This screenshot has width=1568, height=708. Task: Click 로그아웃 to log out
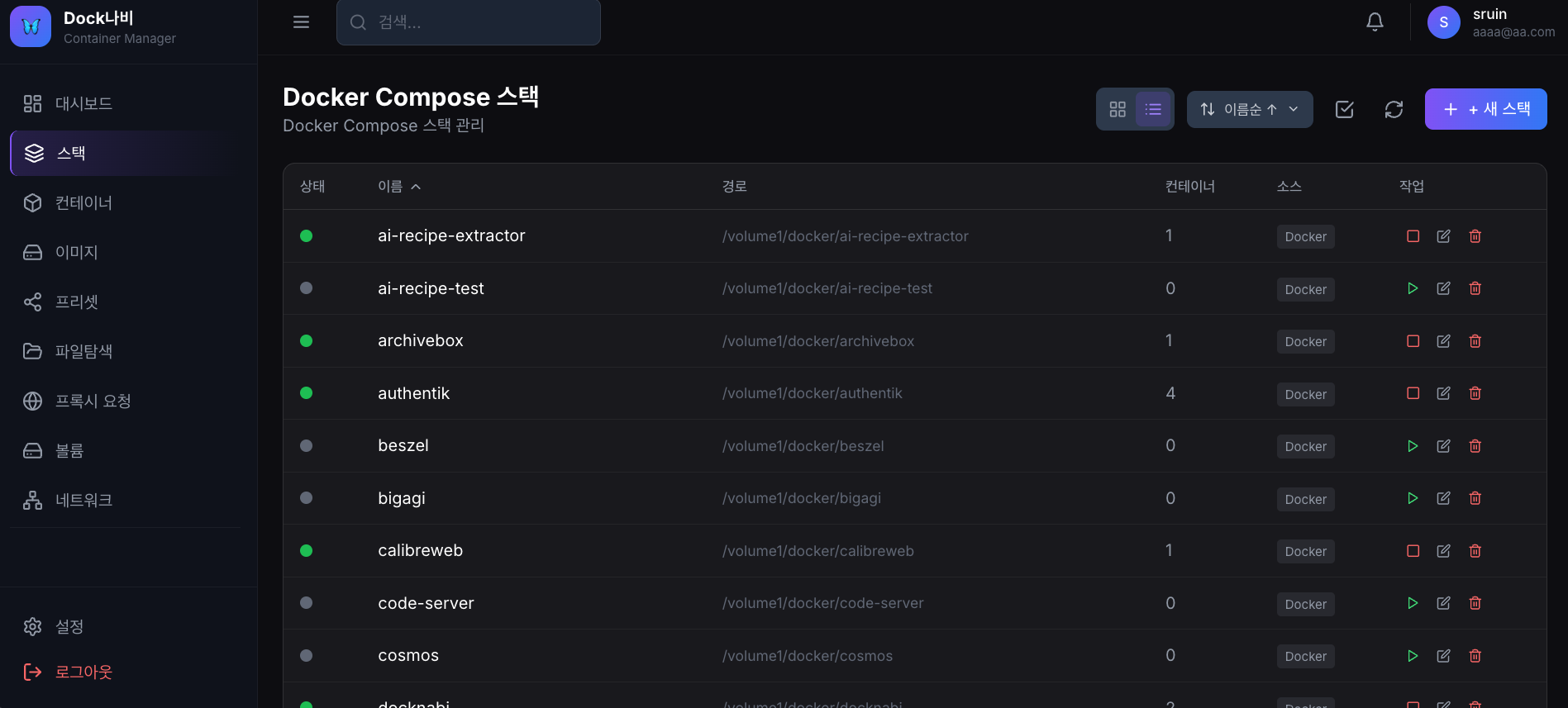[x=83, y=672]
